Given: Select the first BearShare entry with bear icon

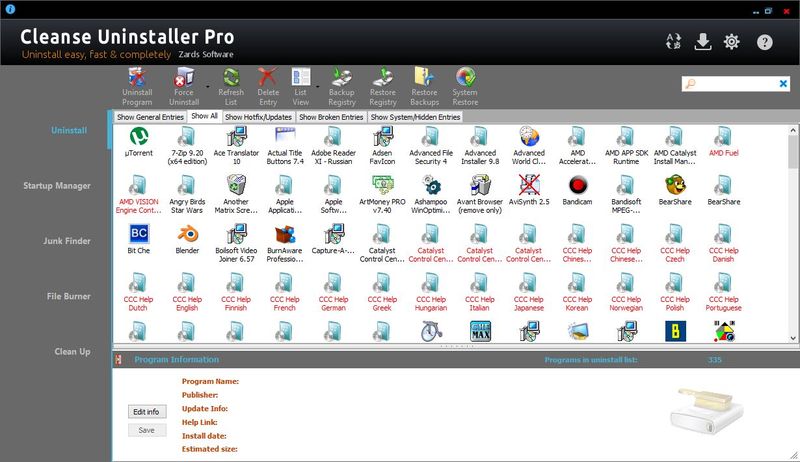Looking at the screenshot, I should (x=675, y=191).
